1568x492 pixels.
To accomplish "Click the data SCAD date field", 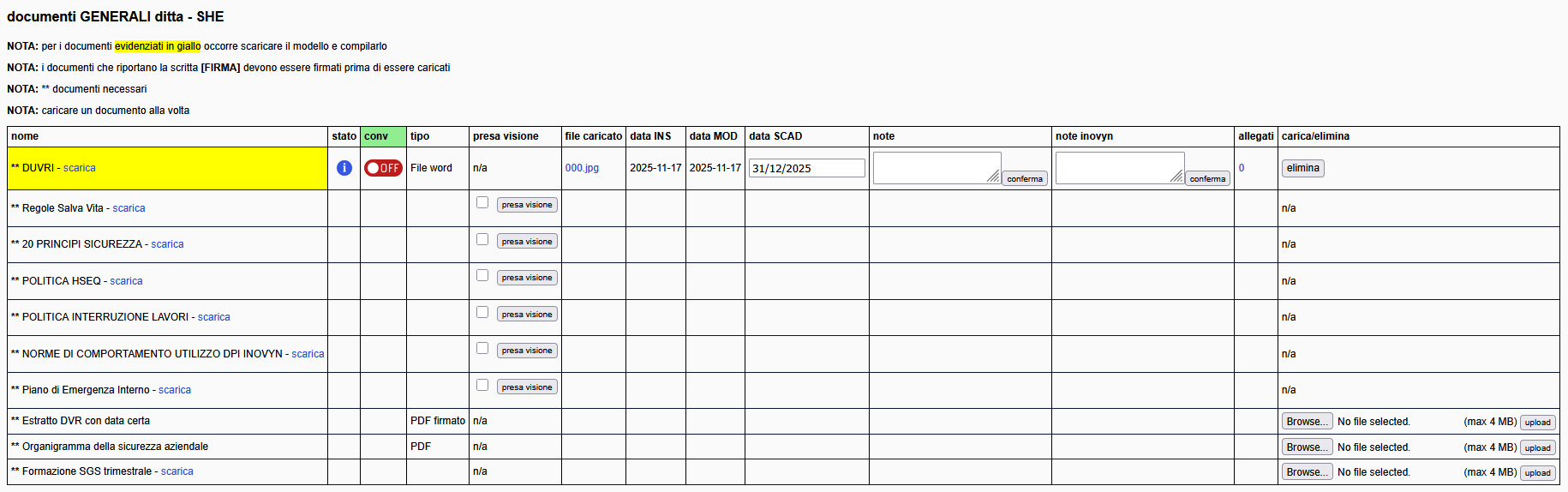I will point(806,168).
